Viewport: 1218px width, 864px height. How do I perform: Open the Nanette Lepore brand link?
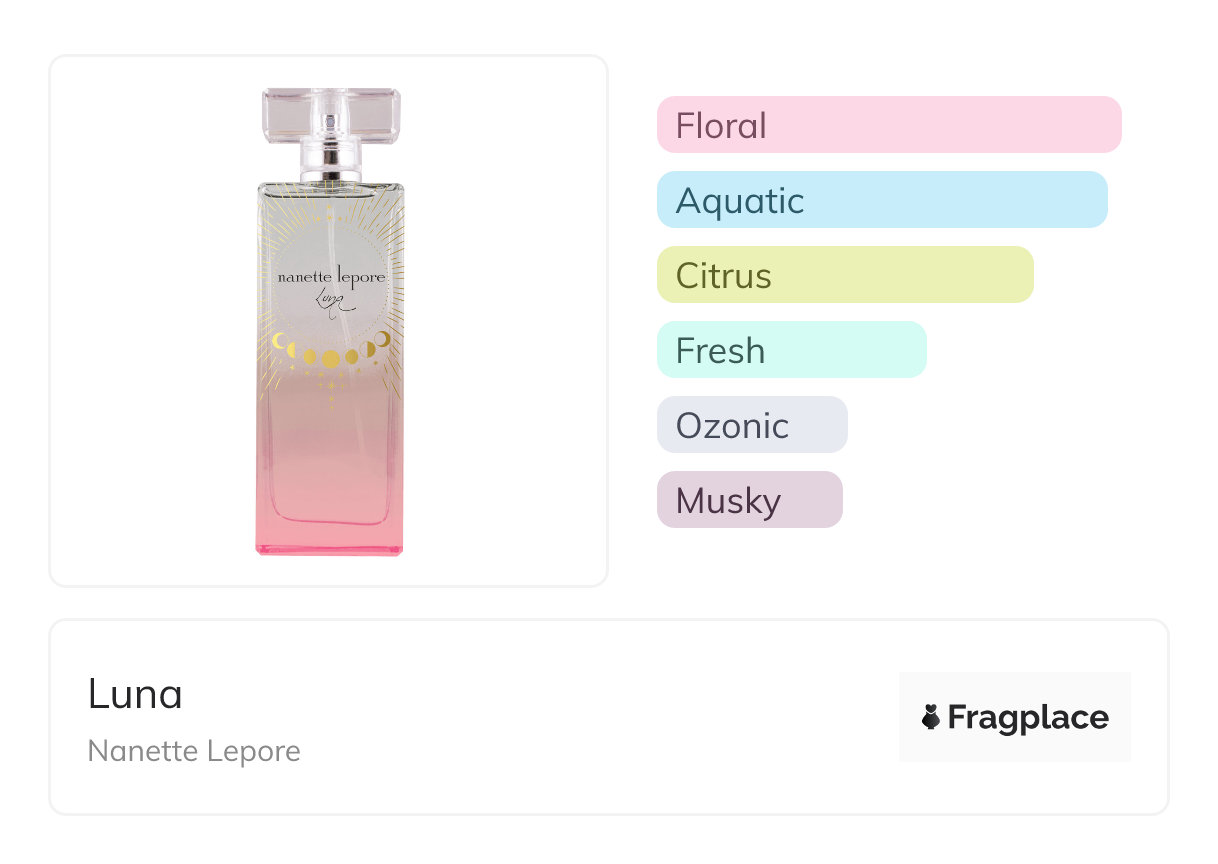coord(194,751)
